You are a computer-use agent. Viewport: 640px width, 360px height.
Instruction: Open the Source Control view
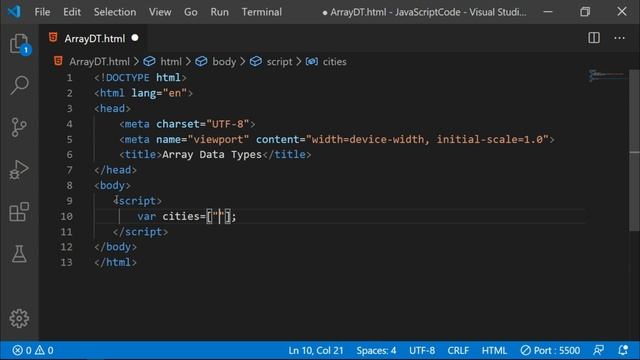coord(19,127)
